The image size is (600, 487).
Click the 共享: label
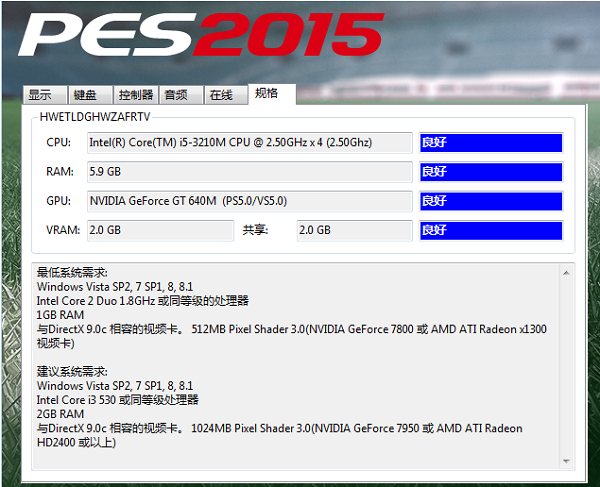click(x=255, y=230)
